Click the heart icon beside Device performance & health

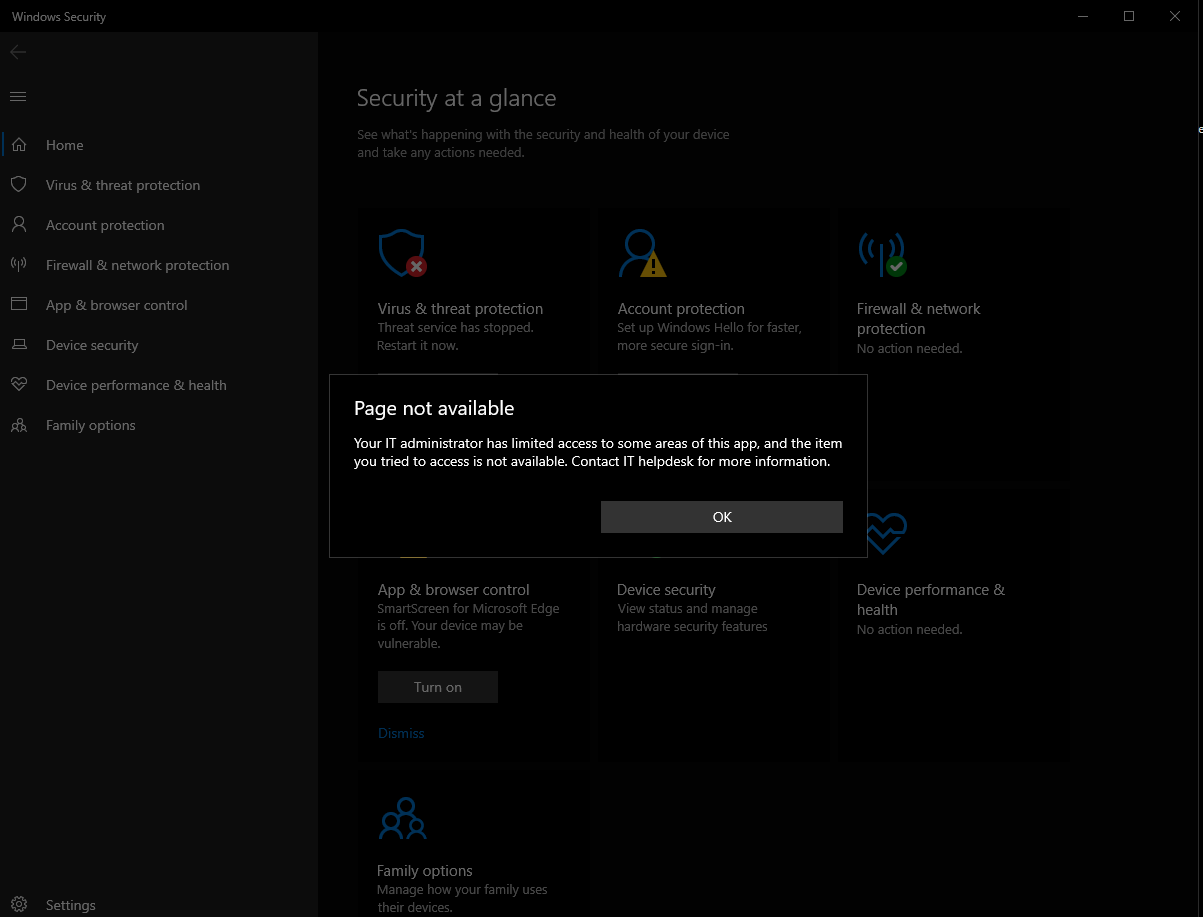click(18, 385)
